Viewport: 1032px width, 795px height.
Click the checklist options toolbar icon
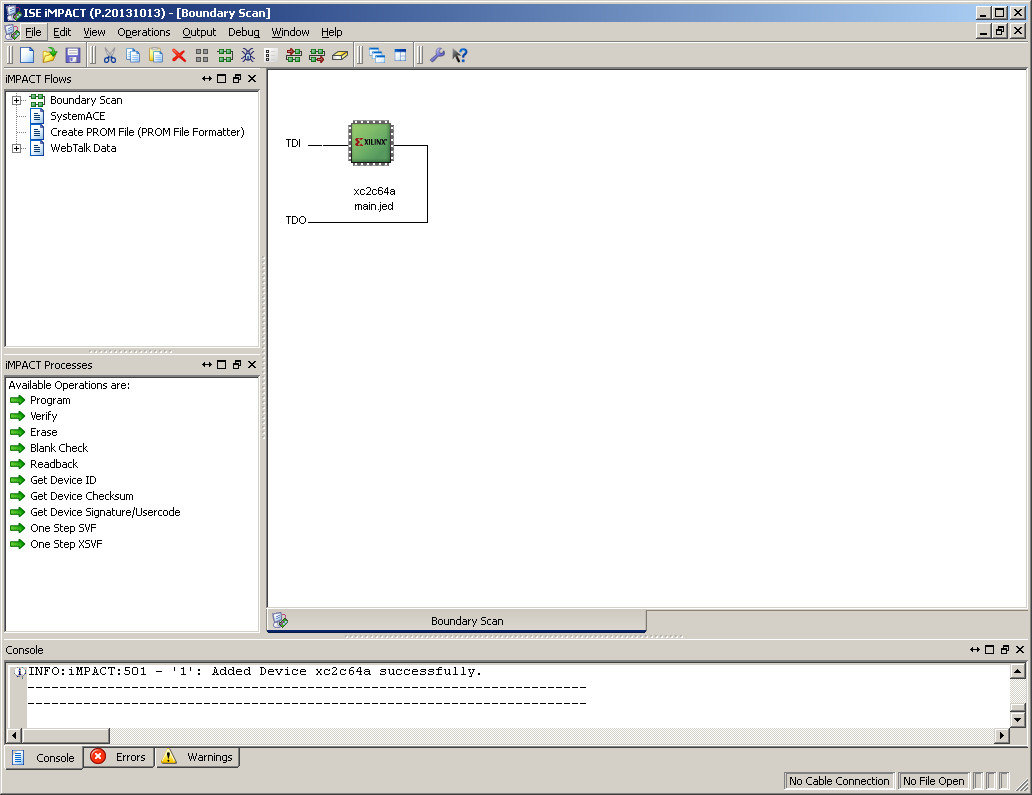[271, 55]
